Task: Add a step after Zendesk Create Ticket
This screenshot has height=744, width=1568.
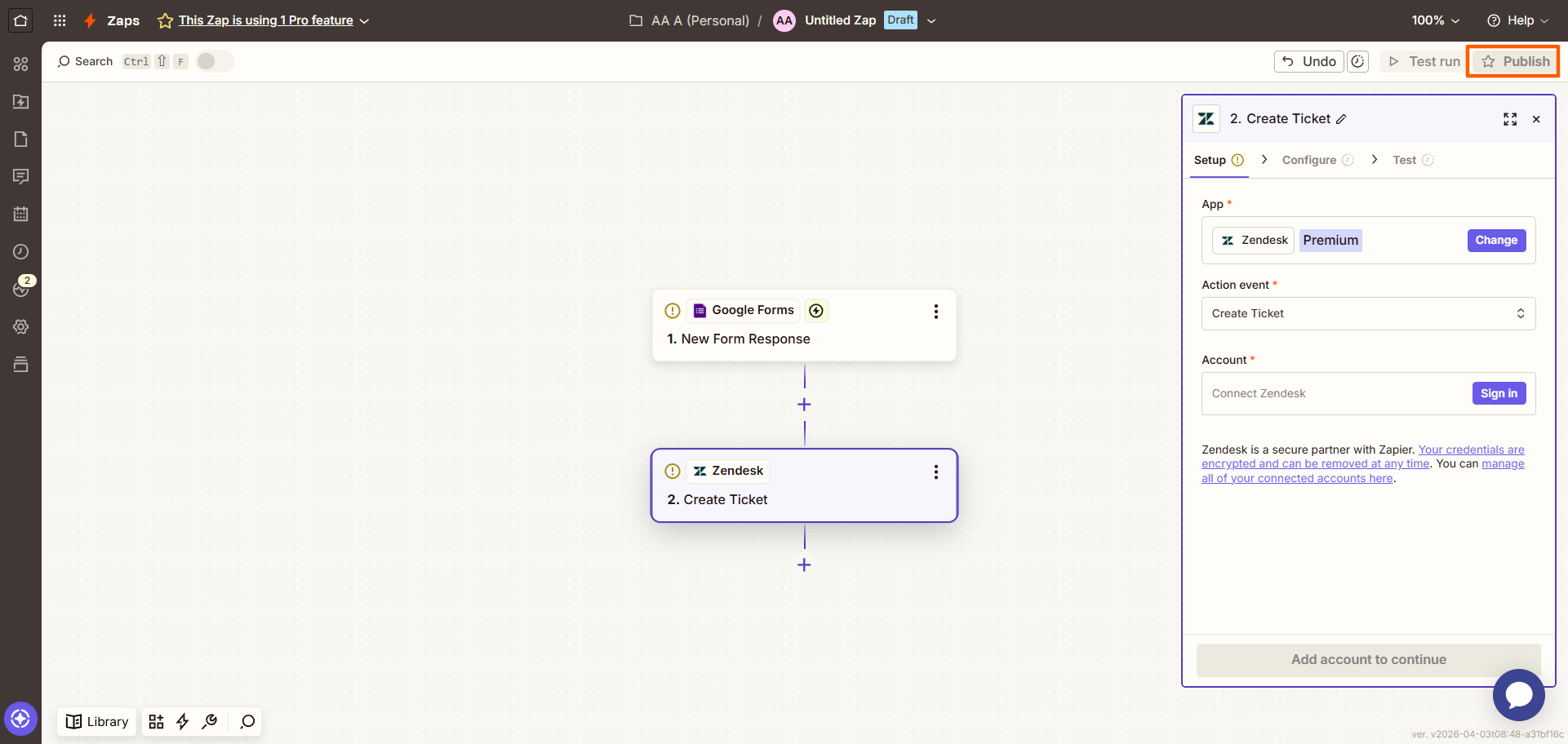Action: coord(804,565)
